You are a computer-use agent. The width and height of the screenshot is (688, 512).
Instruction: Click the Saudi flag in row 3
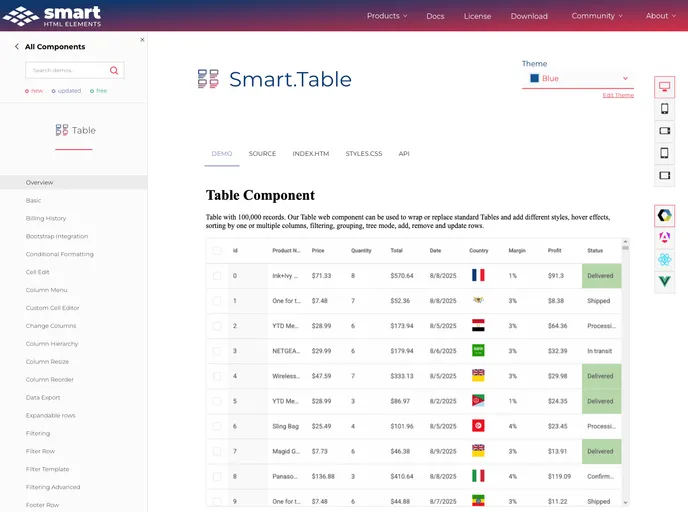pyautogui.click(x=478, y=350)
